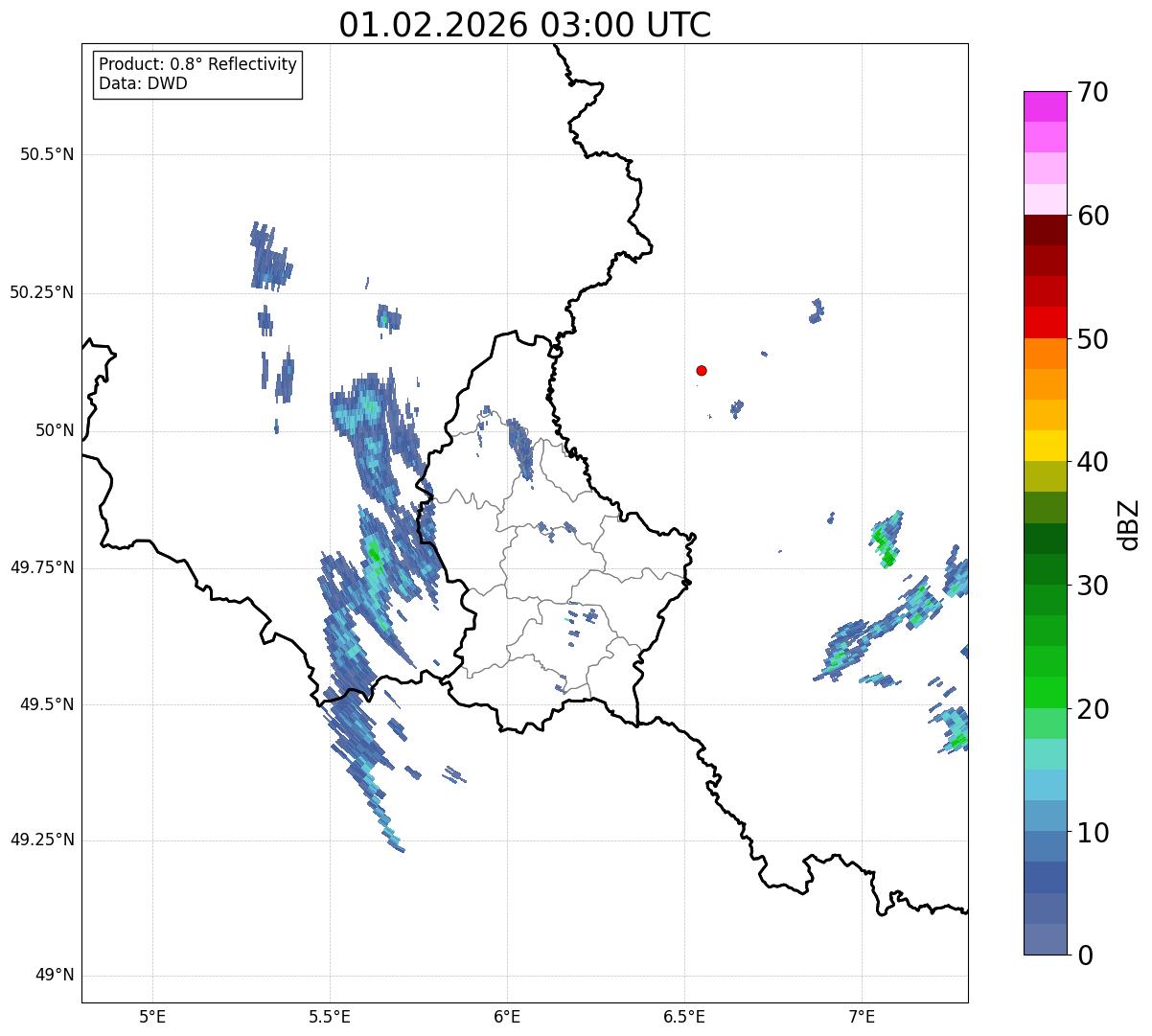Click the 49.75°N latitude label
This screenshot has height=1036, width=1152.
(41, 567)
